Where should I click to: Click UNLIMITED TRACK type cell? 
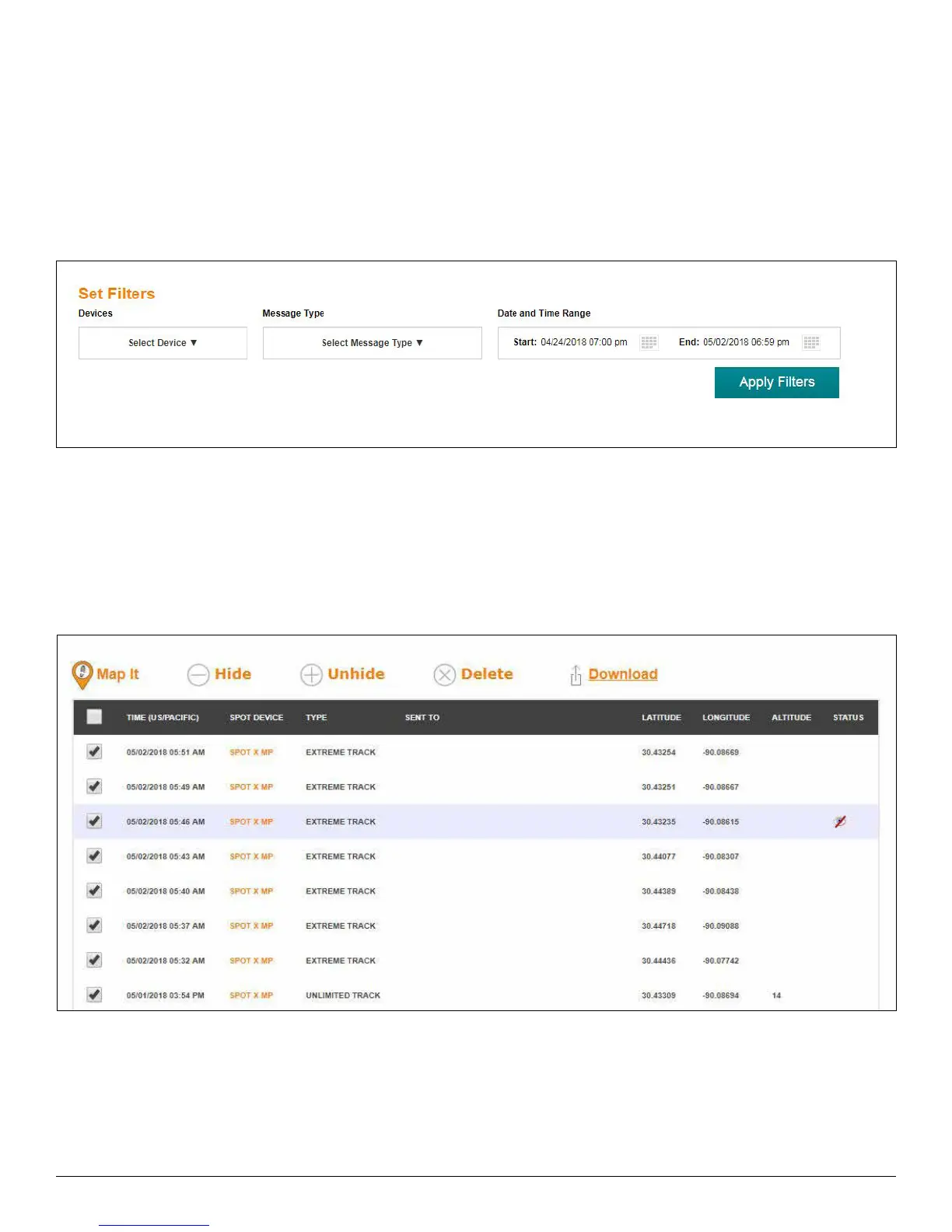343,996
